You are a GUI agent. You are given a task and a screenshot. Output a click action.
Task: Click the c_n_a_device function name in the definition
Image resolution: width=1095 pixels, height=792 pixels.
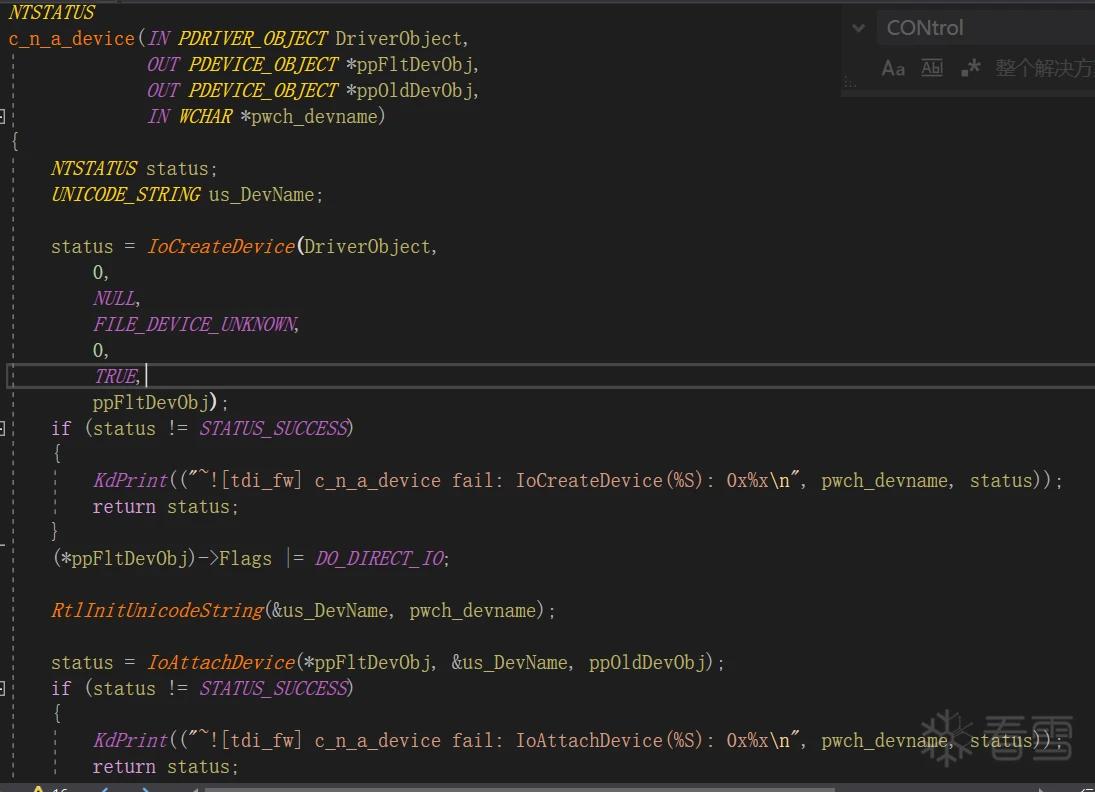71,38
